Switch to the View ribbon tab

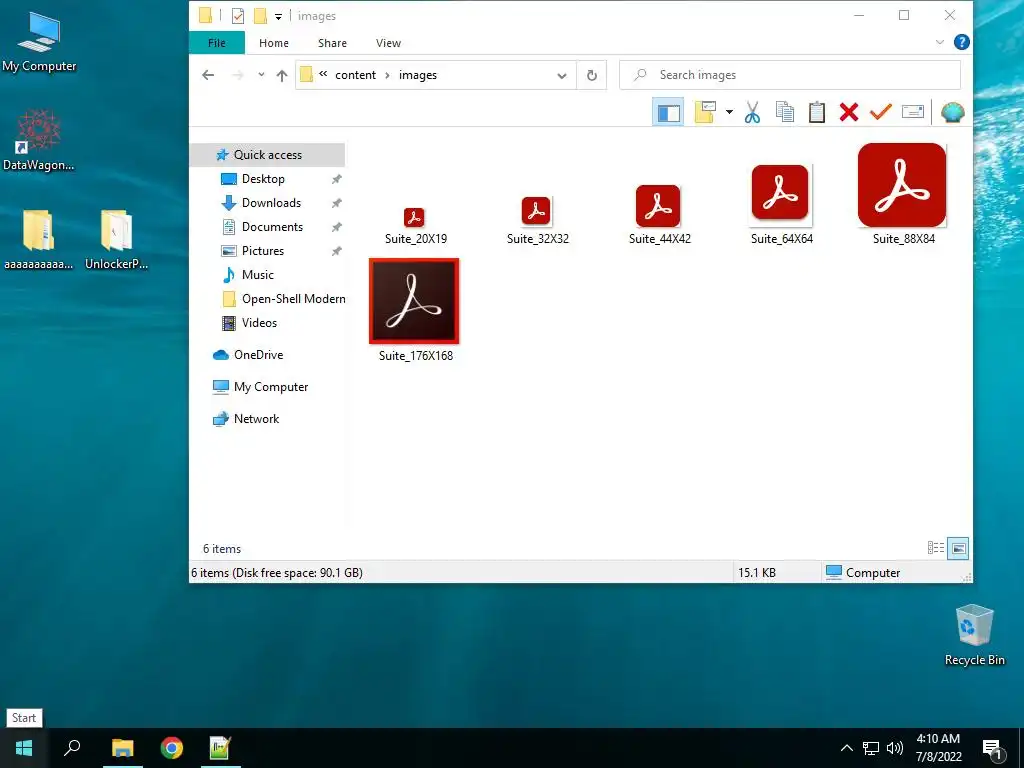point(389,43)
